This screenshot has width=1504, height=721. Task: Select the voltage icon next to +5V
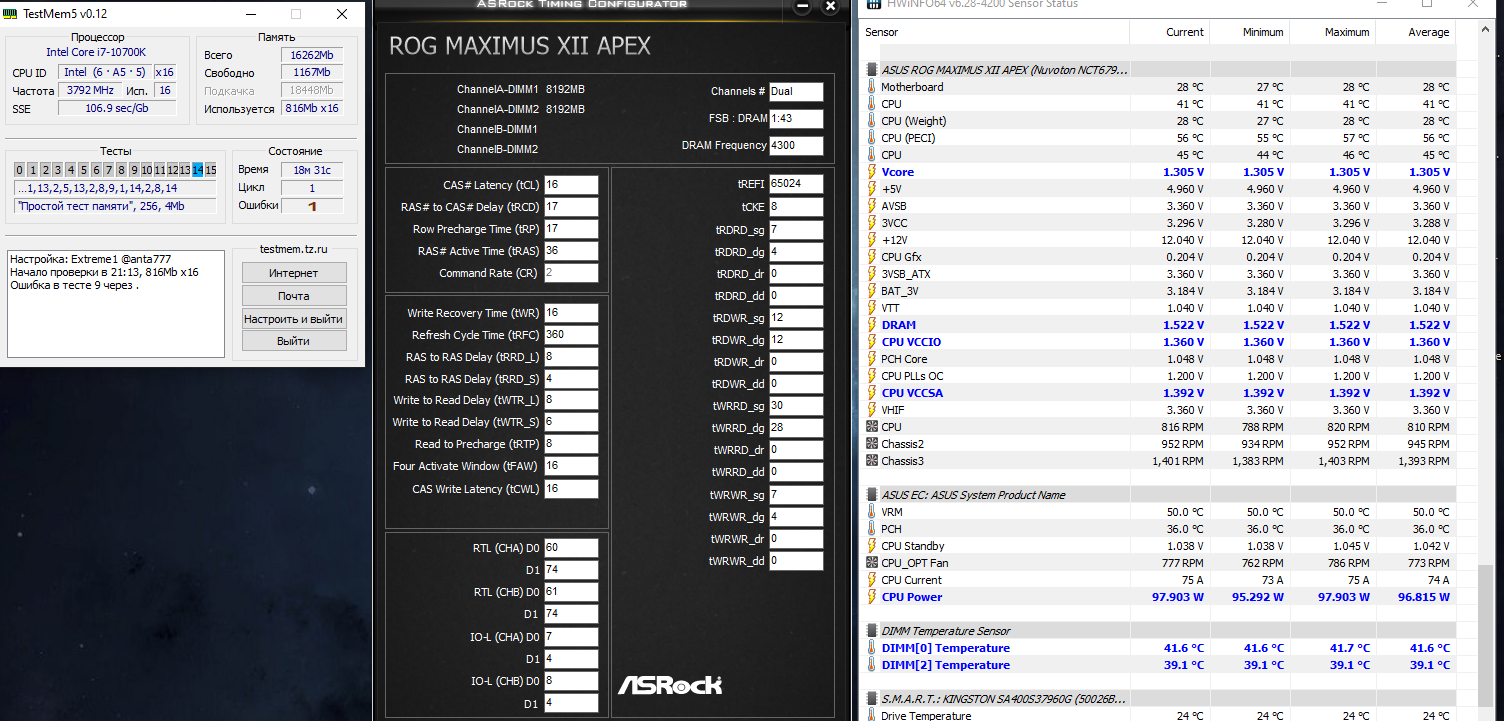coord(871,189)
